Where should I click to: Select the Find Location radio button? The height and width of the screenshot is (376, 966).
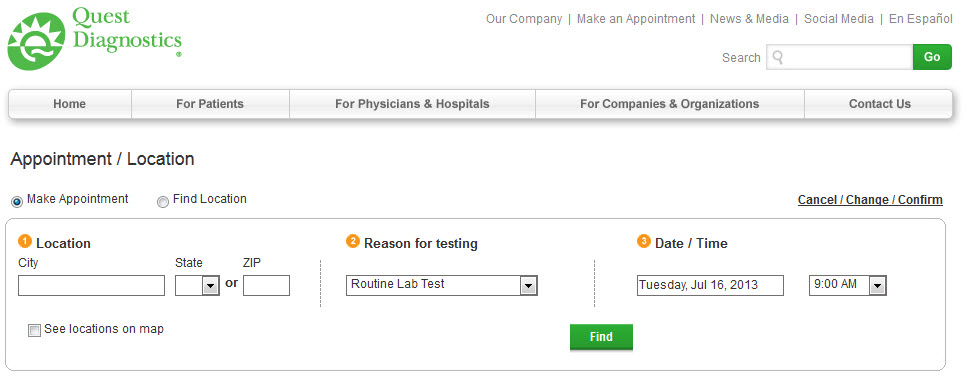(x=163, y=202)
